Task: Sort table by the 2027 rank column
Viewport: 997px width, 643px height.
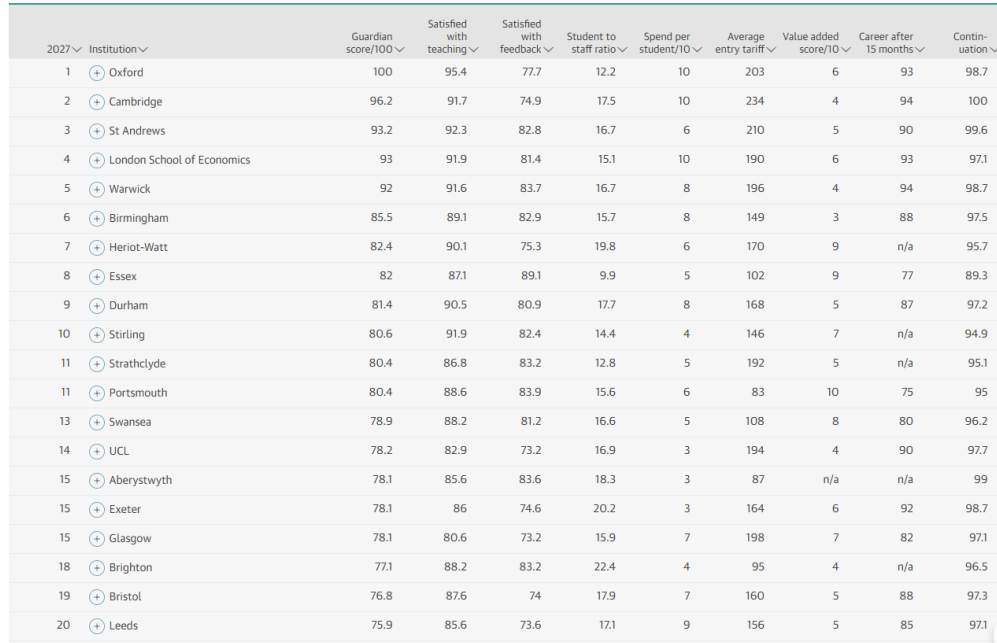Action: click(x=64, y=50)
